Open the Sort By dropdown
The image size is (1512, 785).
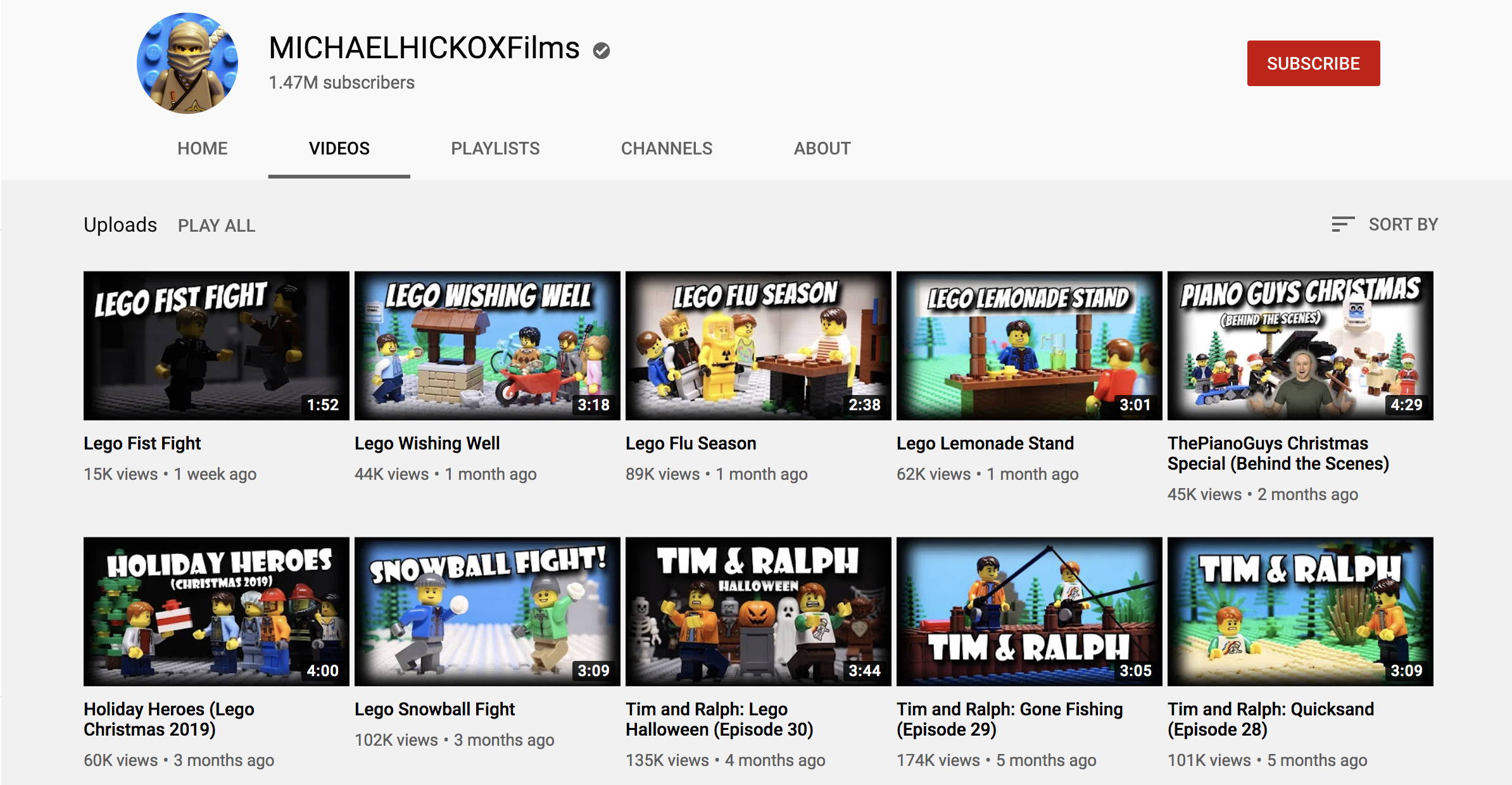1385,224
